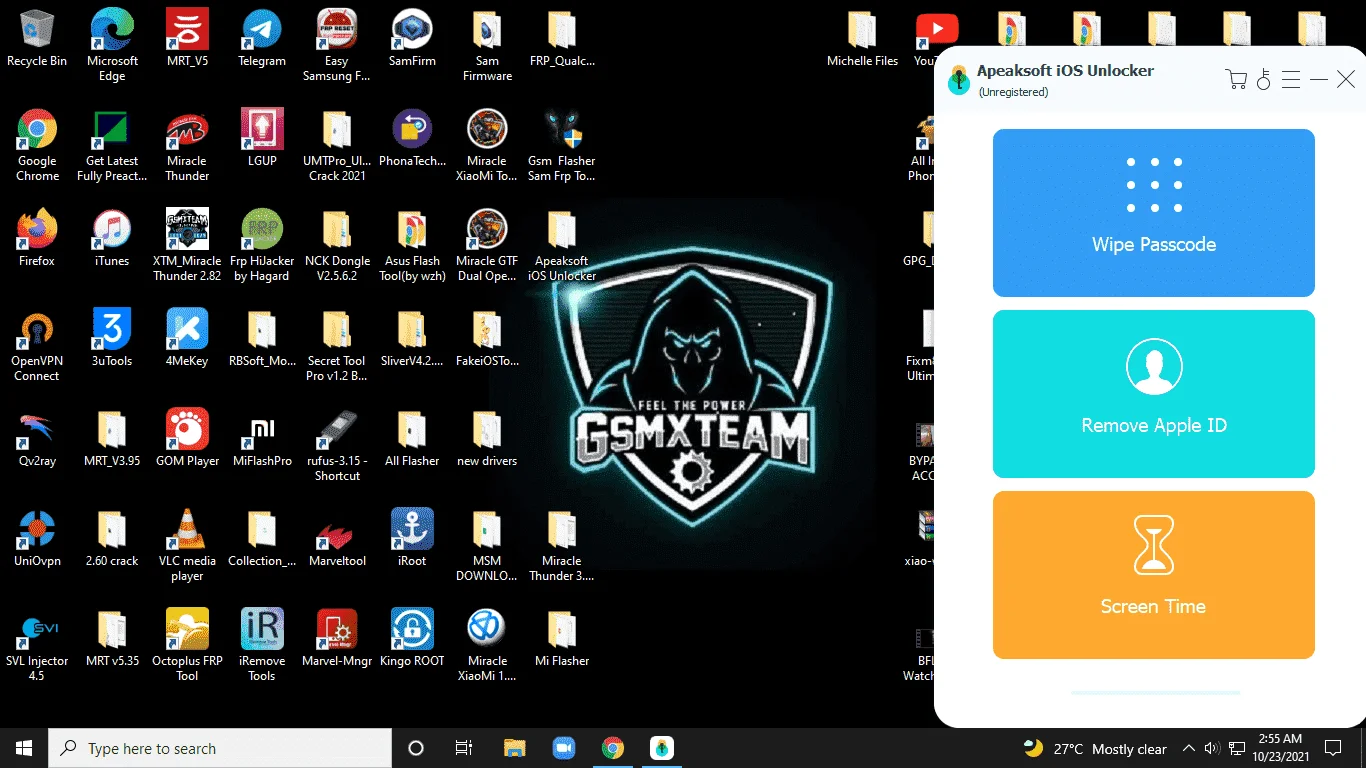Select the Gsm Flasher Sam Frp Tool icon

pos(562,145)
